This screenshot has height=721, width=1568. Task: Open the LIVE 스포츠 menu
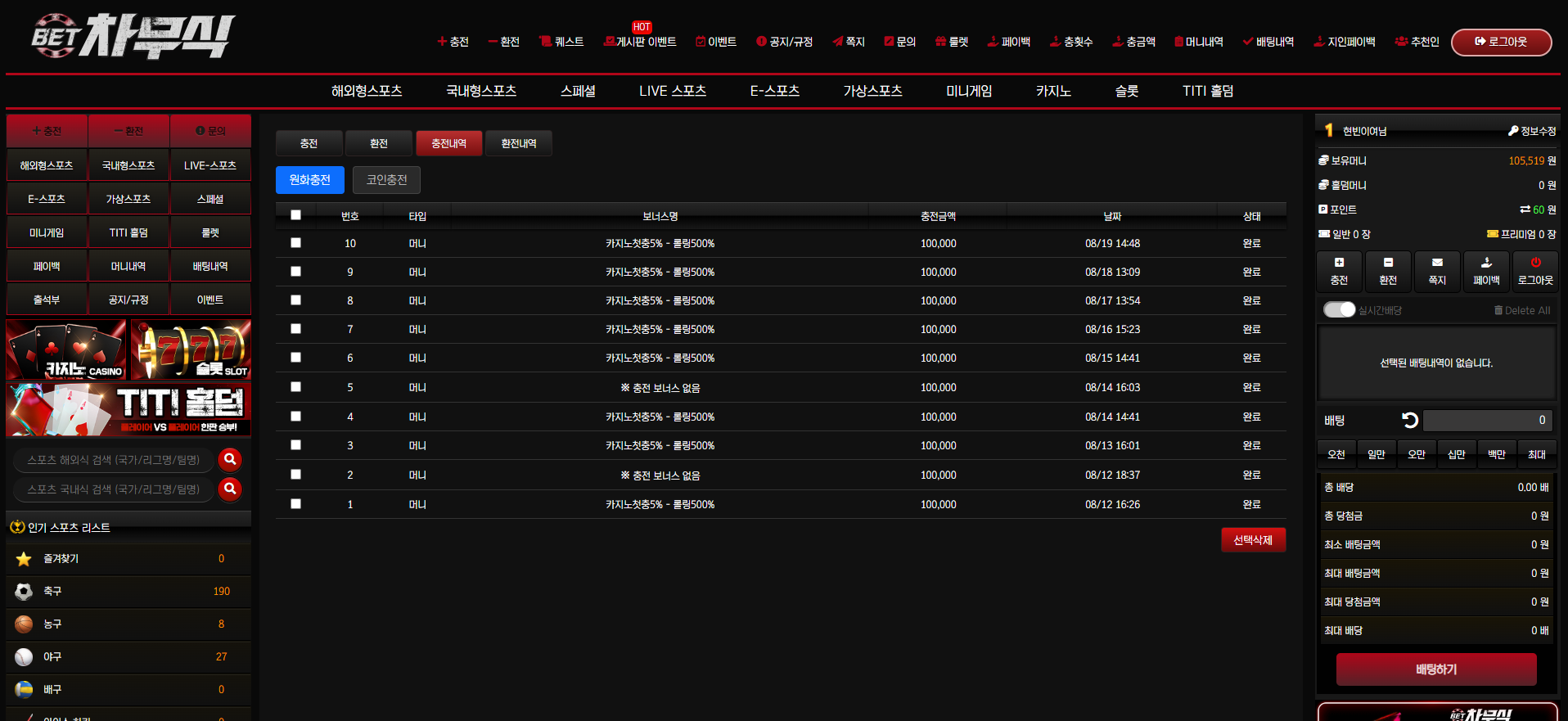tap(673, 91)
